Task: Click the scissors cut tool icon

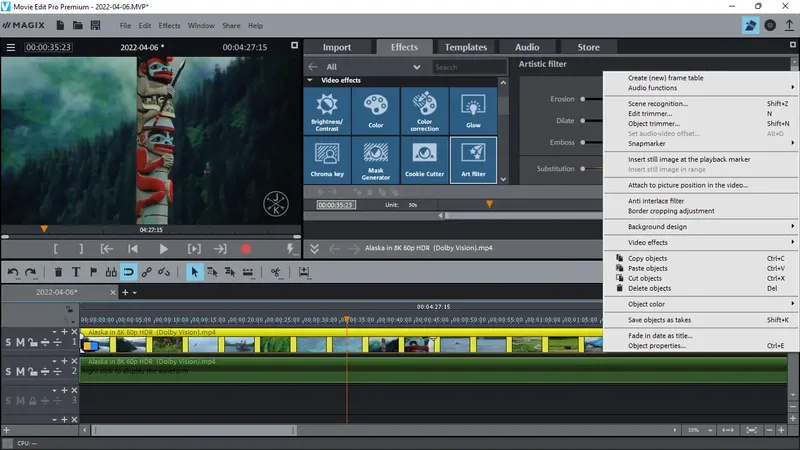Action: 274,271
